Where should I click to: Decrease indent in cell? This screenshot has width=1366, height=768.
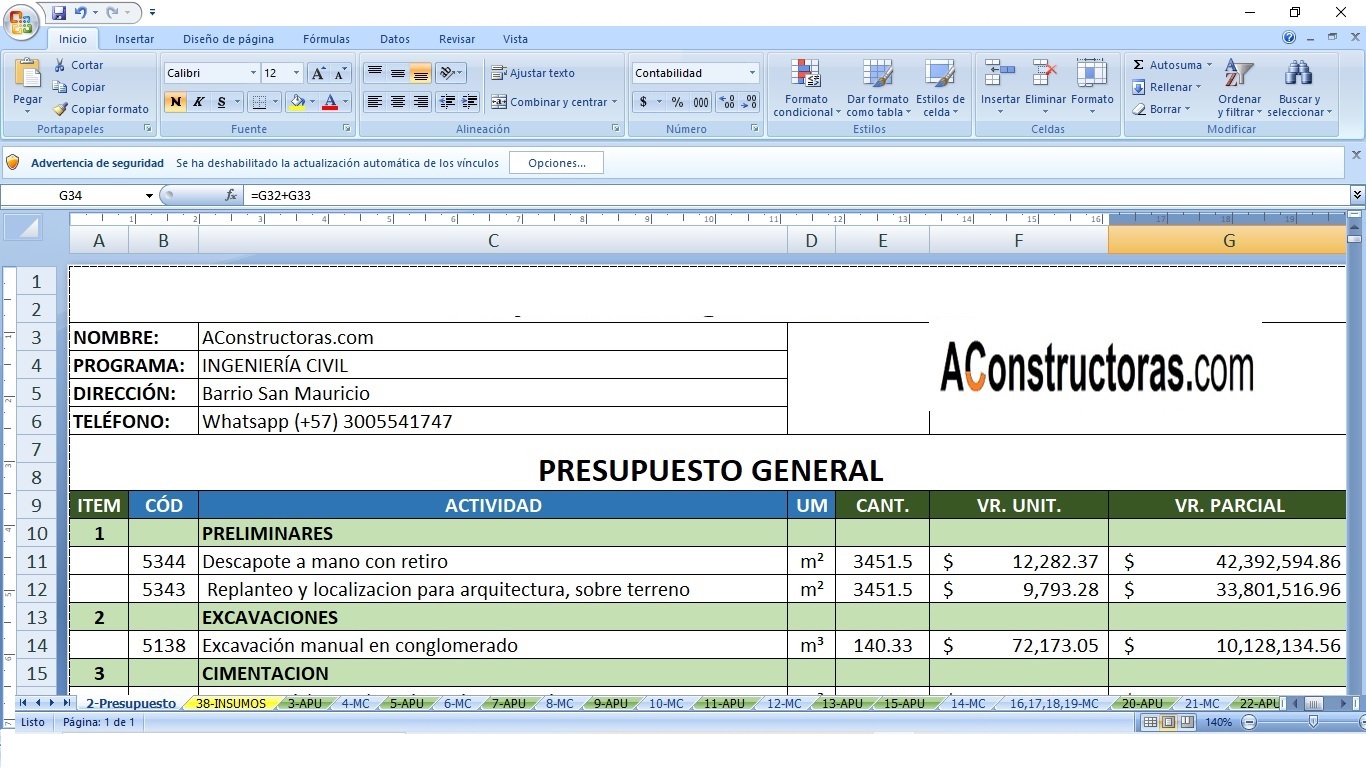pyautogui.click(x=446, y=102)
